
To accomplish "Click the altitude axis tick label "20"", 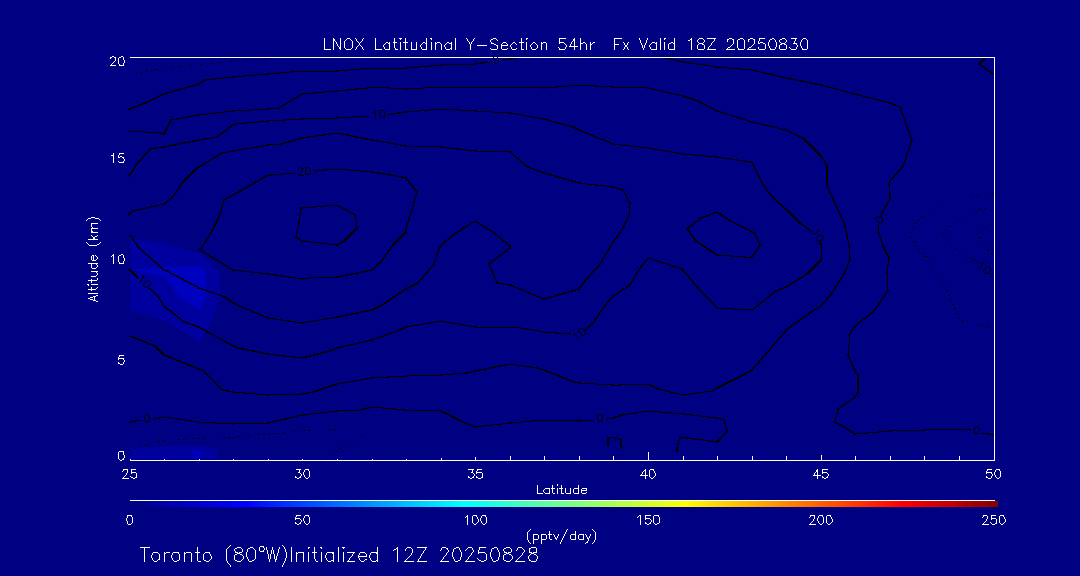I will (118, 60).
